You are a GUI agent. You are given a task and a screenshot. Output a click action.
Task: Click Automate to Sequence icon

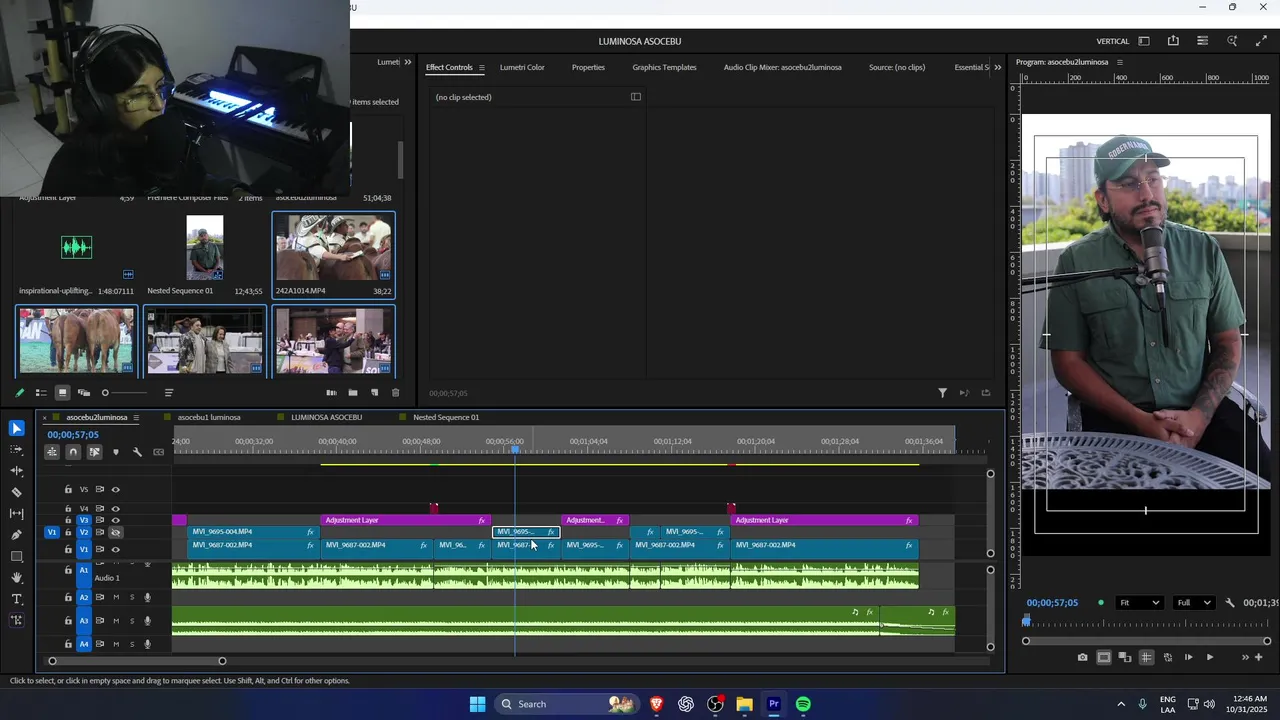click(331, 393)
